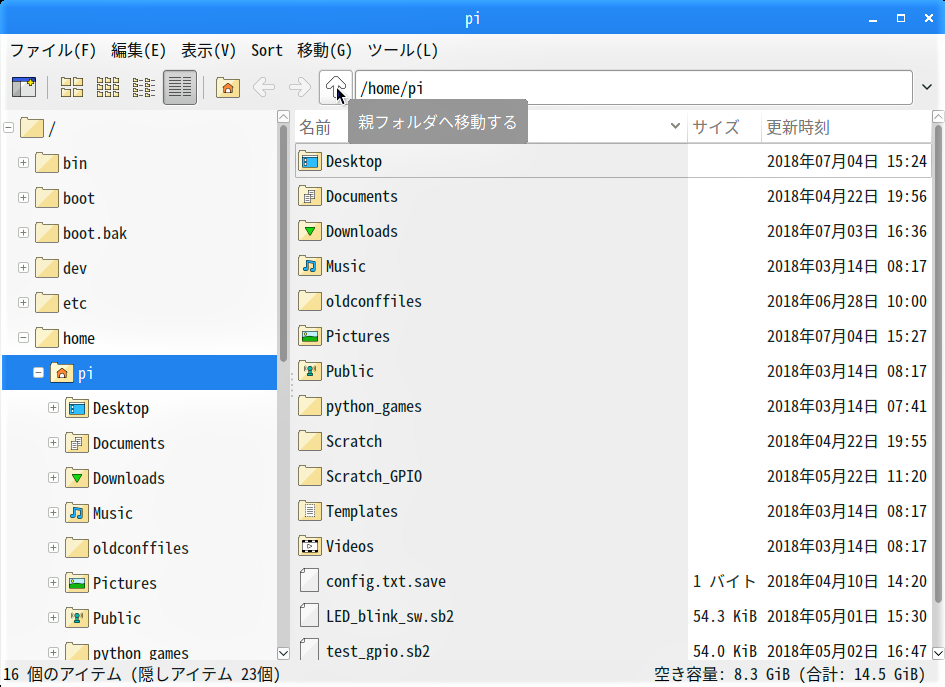Select the etc folder in tree
945x687 pixels.
75,303
